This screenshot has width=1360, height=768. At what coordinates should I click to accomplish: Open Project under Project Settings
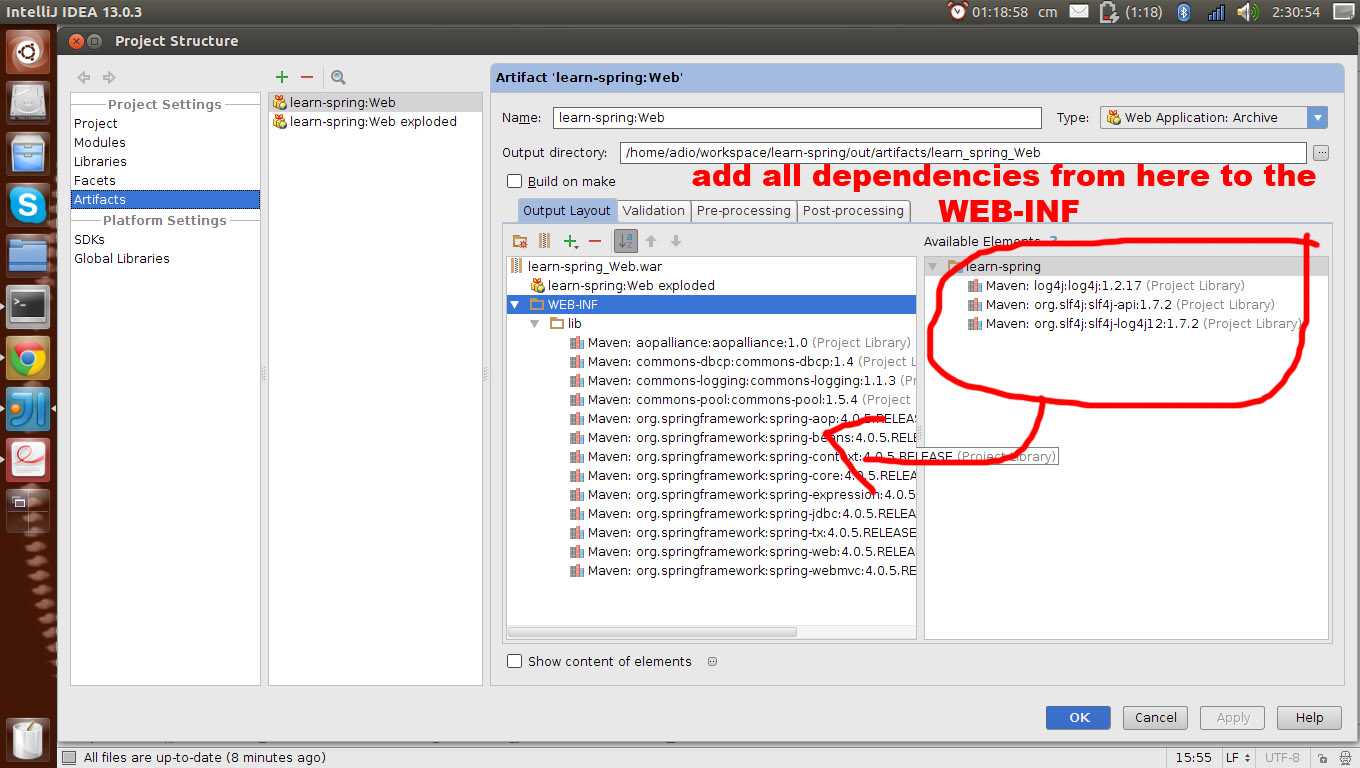coord(96,123)
